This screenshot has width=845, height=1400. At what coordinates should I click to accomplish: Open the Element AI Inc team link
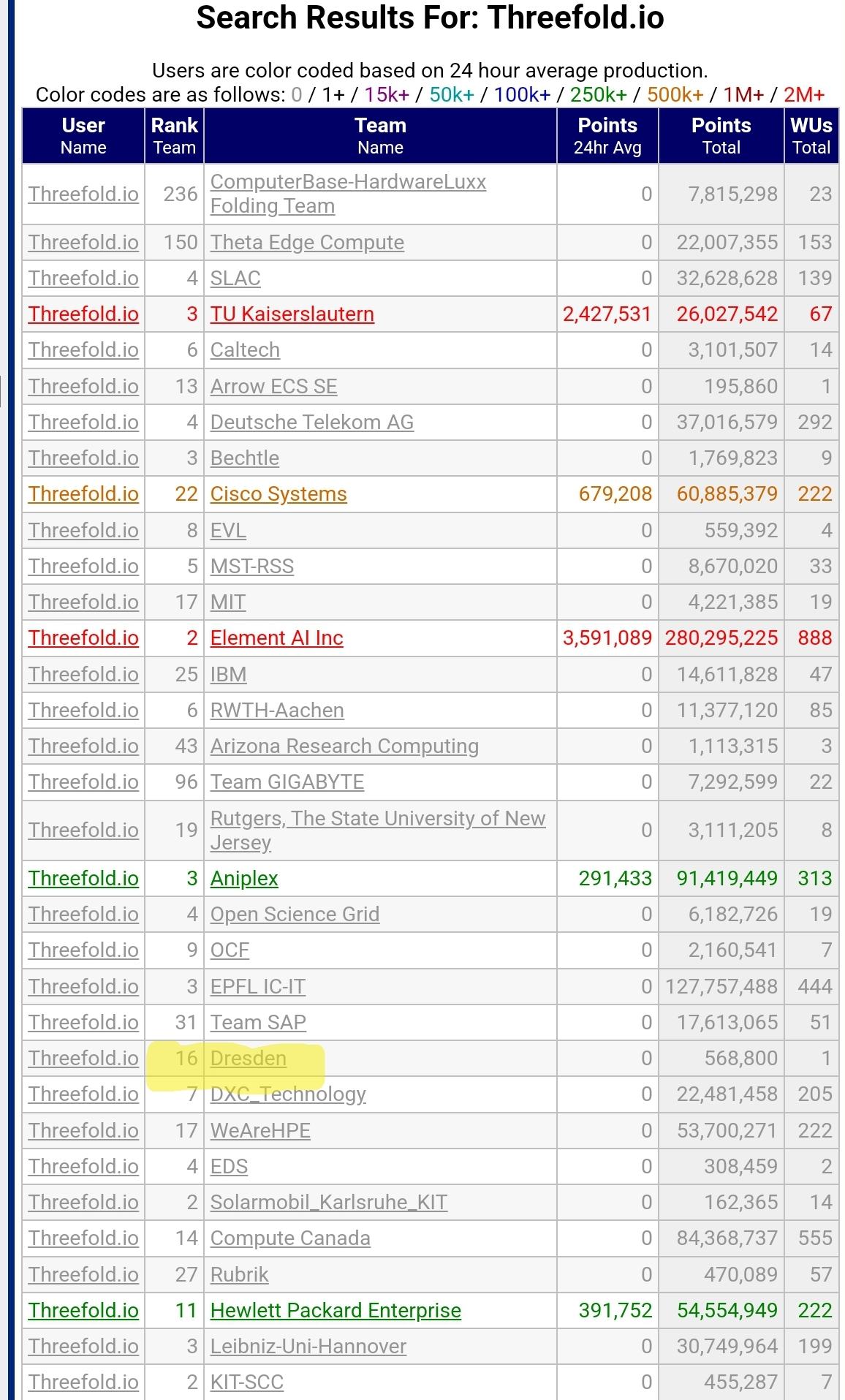point(277,637)
